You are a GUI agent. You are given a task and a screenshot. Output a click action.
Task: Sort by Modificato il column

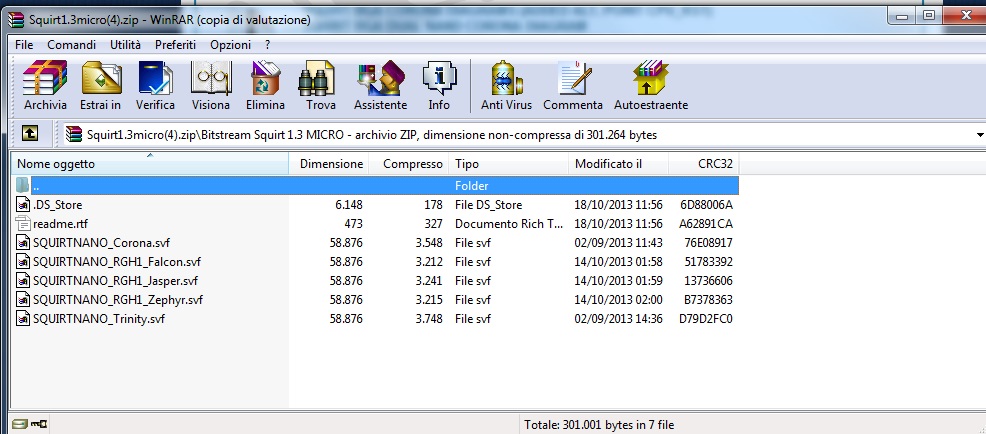619,164
